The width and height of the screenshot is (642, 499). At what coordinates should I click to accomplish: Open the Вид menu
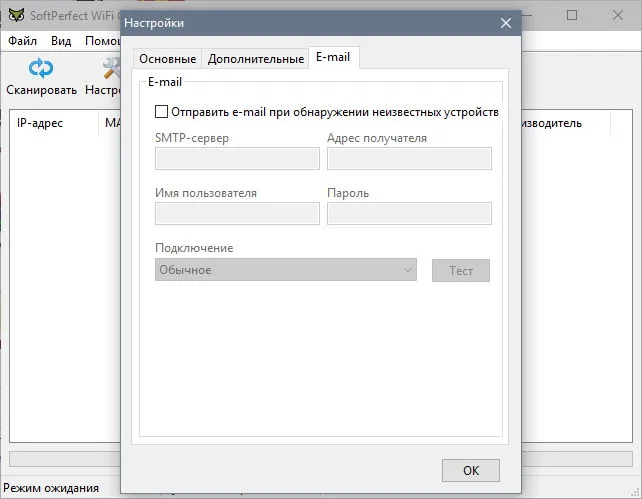pyautogui.click(x=61, y=41)
